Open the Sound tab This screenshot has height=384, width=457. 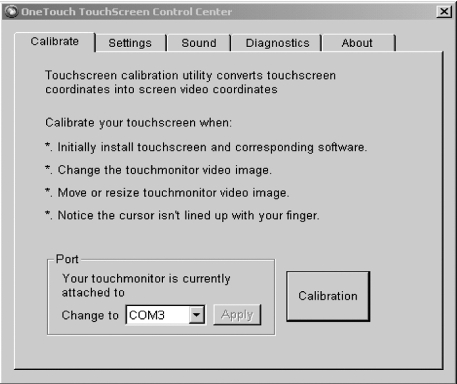[199, 43]
